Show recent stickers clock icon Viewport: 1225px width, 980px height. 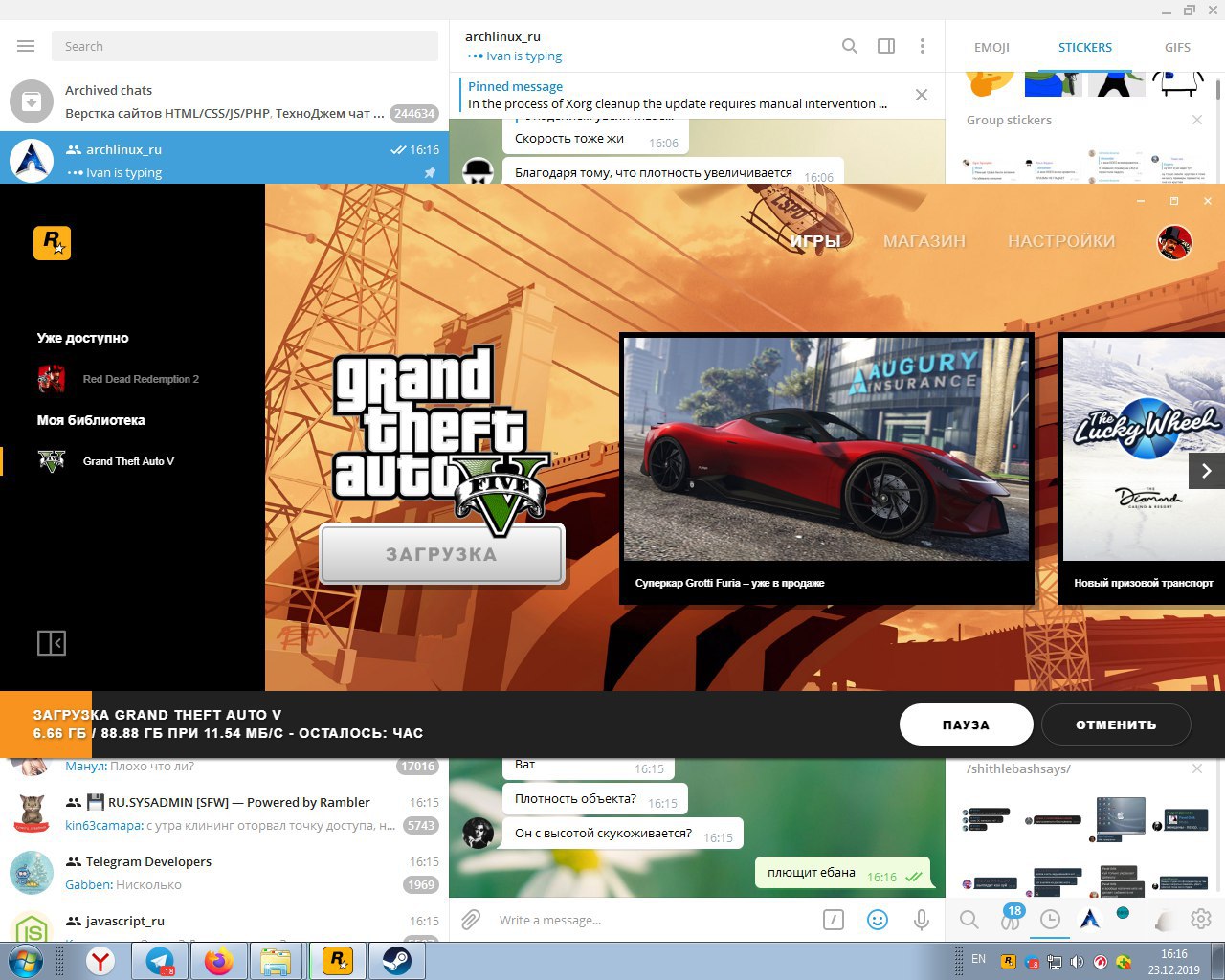1050,920
